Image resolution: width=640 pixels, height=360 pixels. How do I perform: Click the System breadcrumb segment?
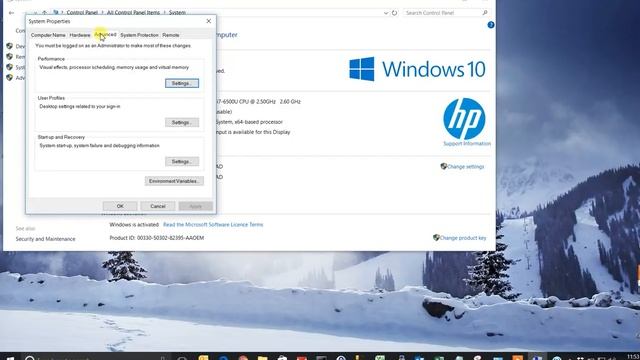177,13
